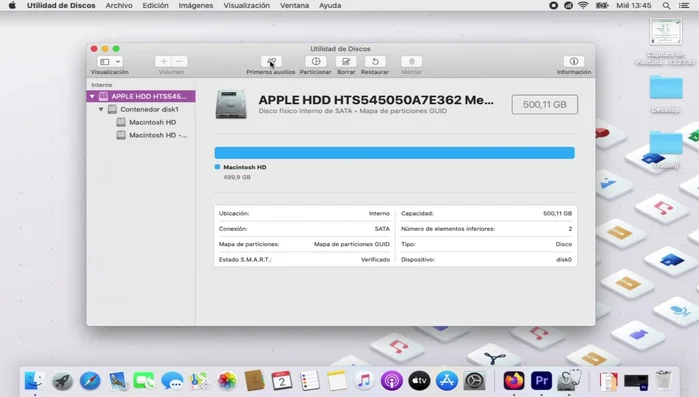Image resolution: width=699 pixels, height=397 pixels.
Task: Click the SATA connection value
Action: pos(382,229)
